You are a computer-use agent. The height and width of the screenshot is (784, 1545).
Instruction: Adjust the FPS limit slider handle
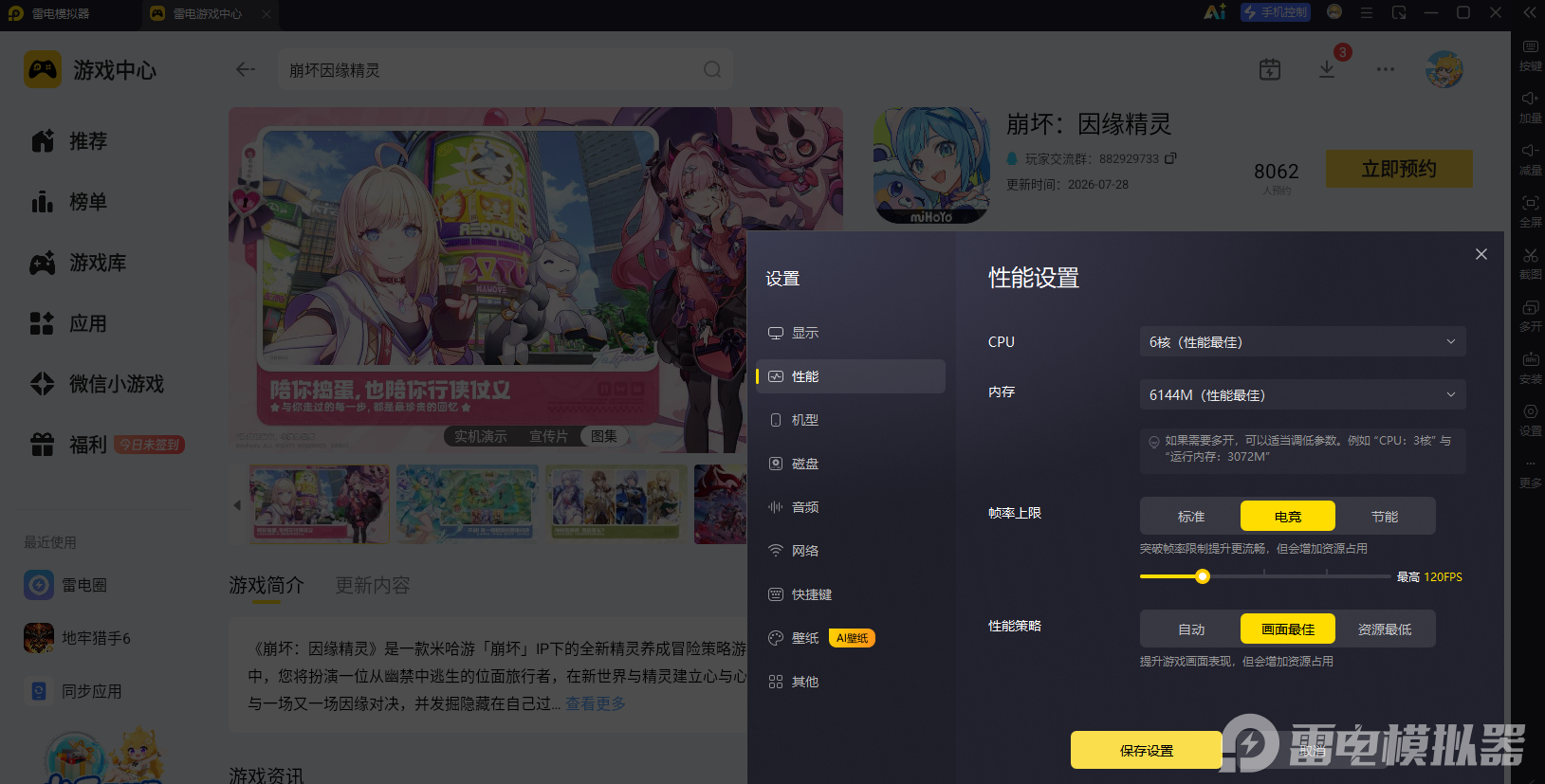pyautogui.click(x=1203, y=576)
